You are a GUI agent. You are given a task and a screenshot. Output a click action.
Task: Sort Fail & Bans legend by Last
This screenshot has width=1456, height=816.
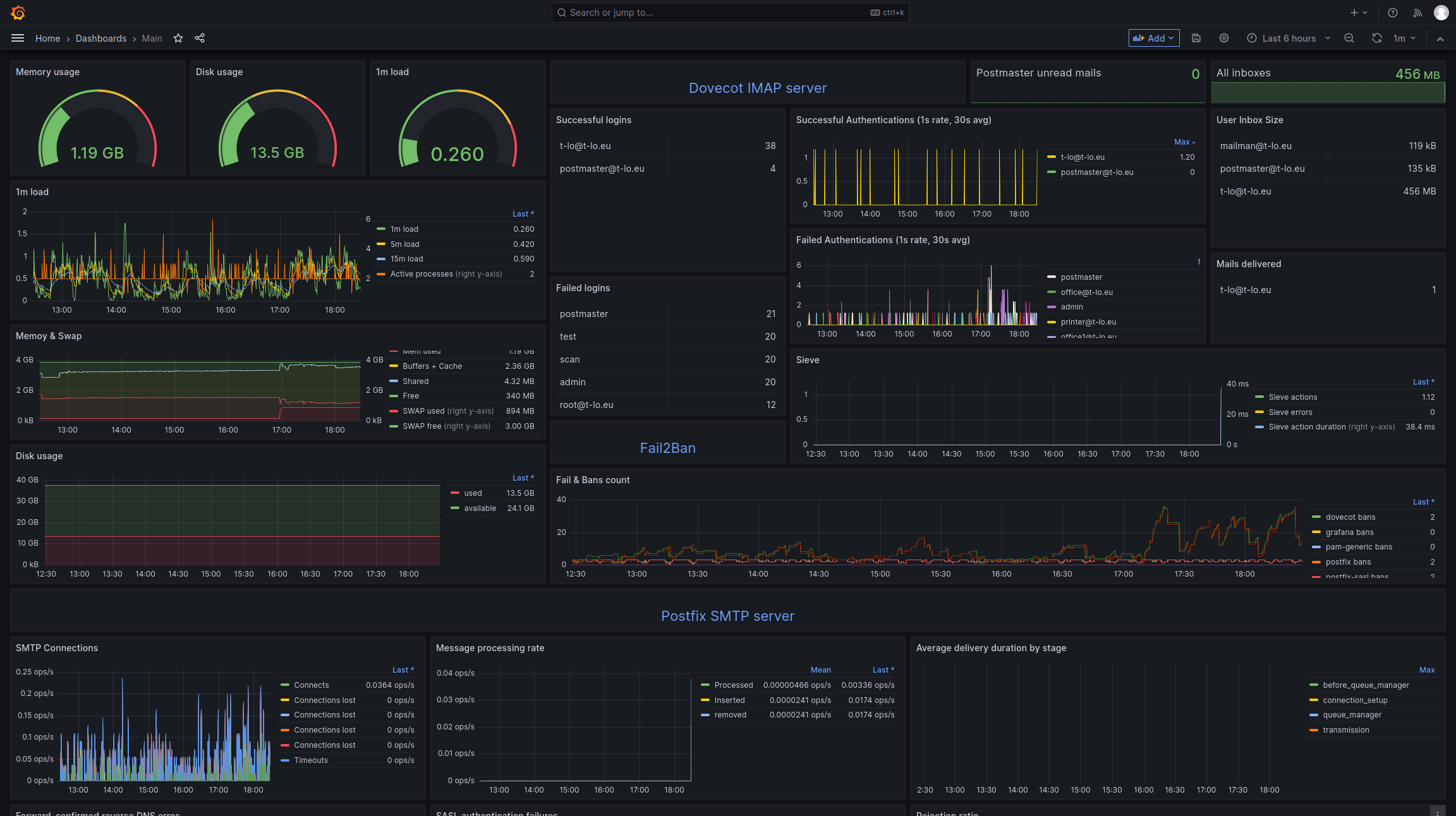[x=1424, y=502]
